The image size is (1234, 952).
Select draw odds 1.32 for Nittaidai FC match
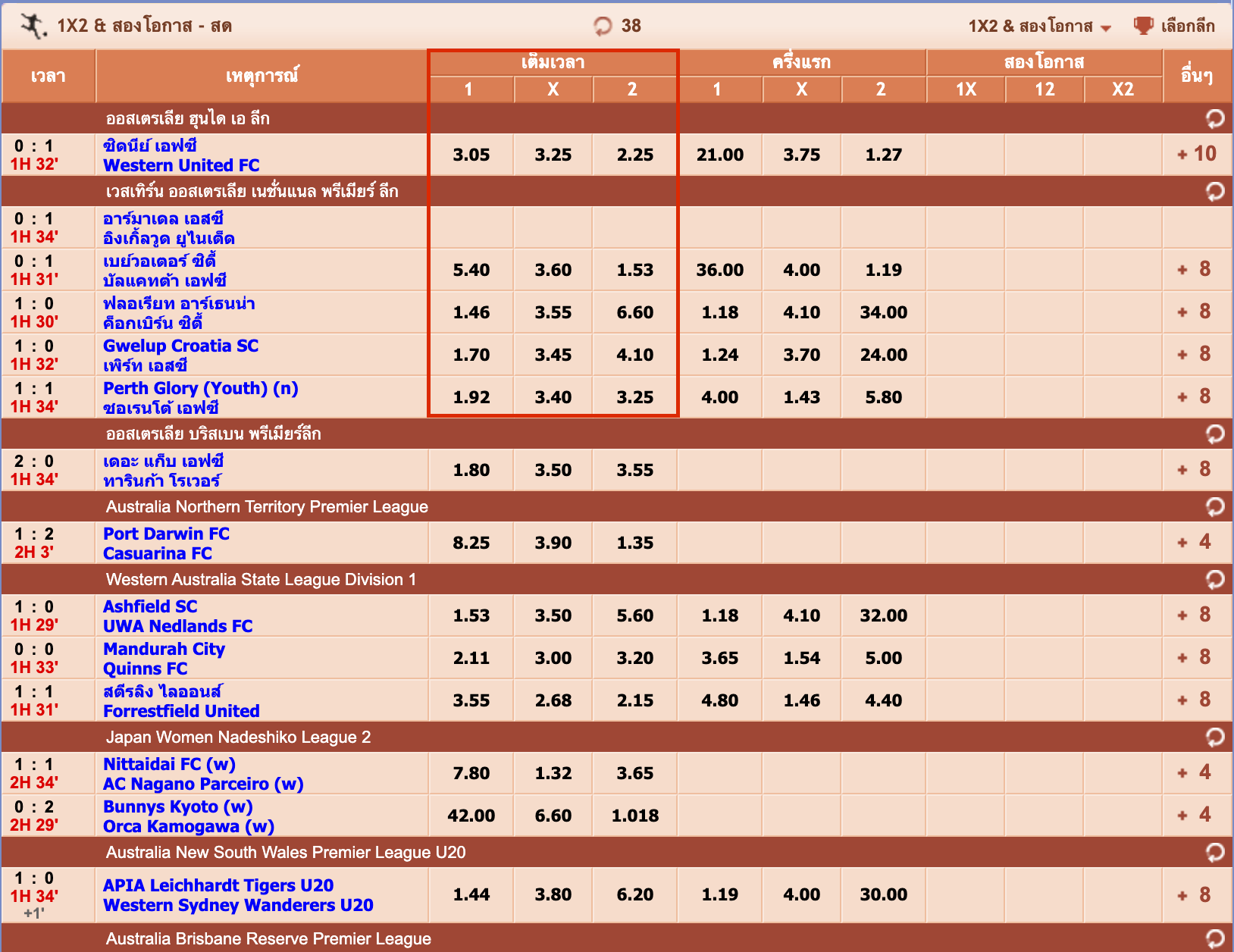coord(553,773)
